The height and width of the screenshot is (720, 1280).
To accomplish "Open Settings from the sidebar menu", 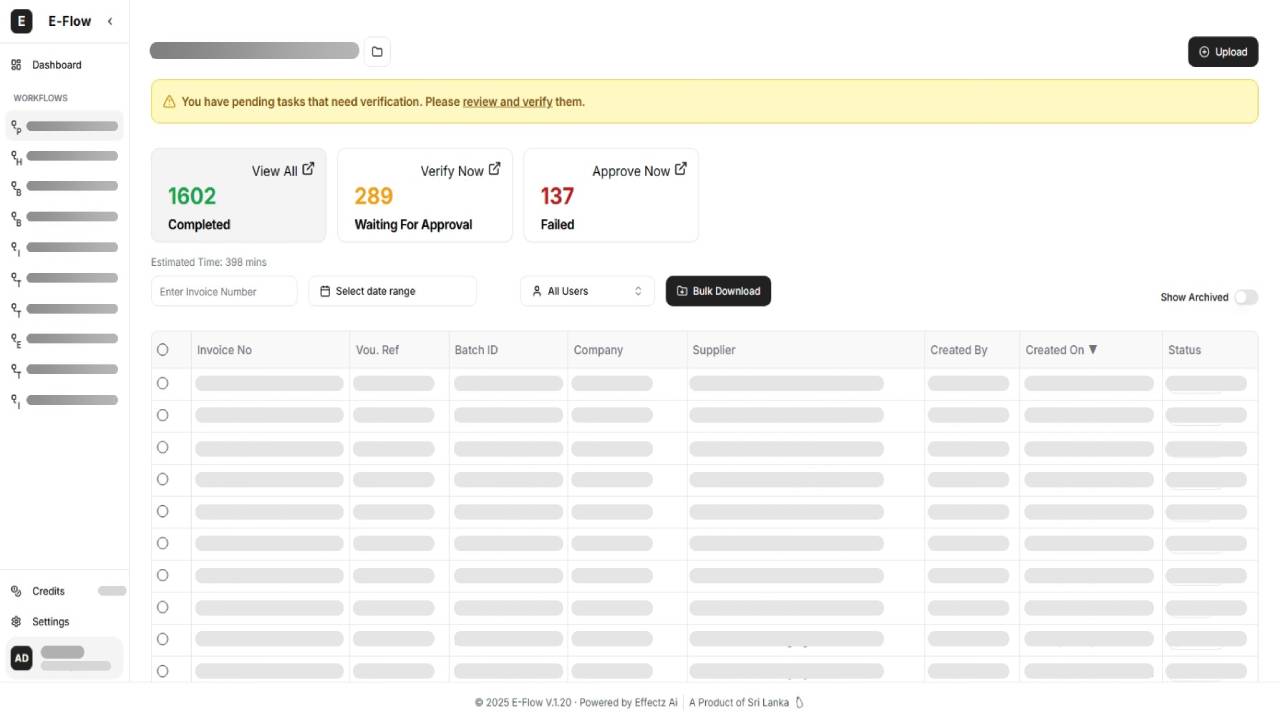I will click(50, 621).
